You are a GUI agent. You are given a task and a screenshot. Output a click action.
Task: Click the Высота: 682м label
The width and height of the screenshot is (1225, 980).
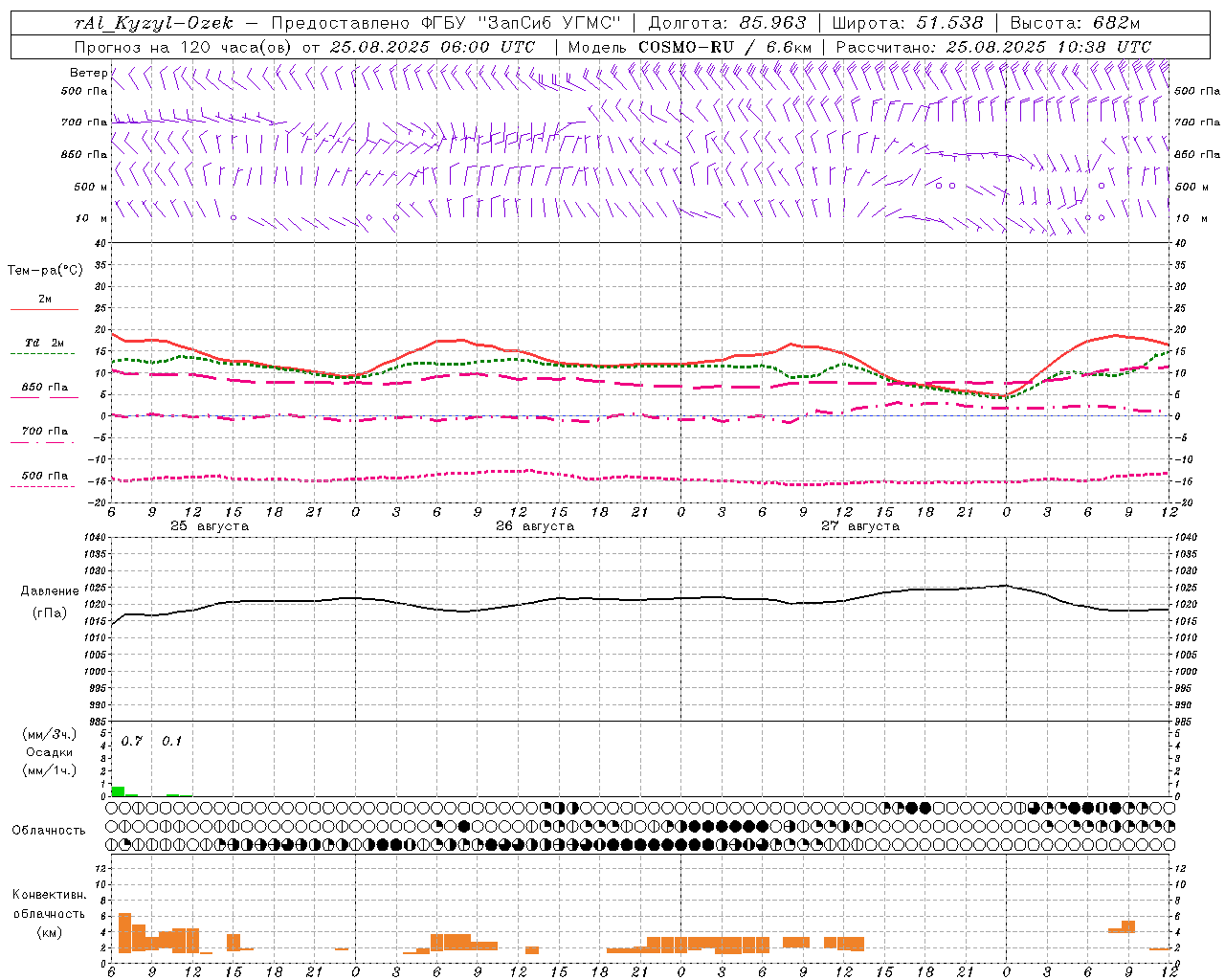coord(1075,23)
